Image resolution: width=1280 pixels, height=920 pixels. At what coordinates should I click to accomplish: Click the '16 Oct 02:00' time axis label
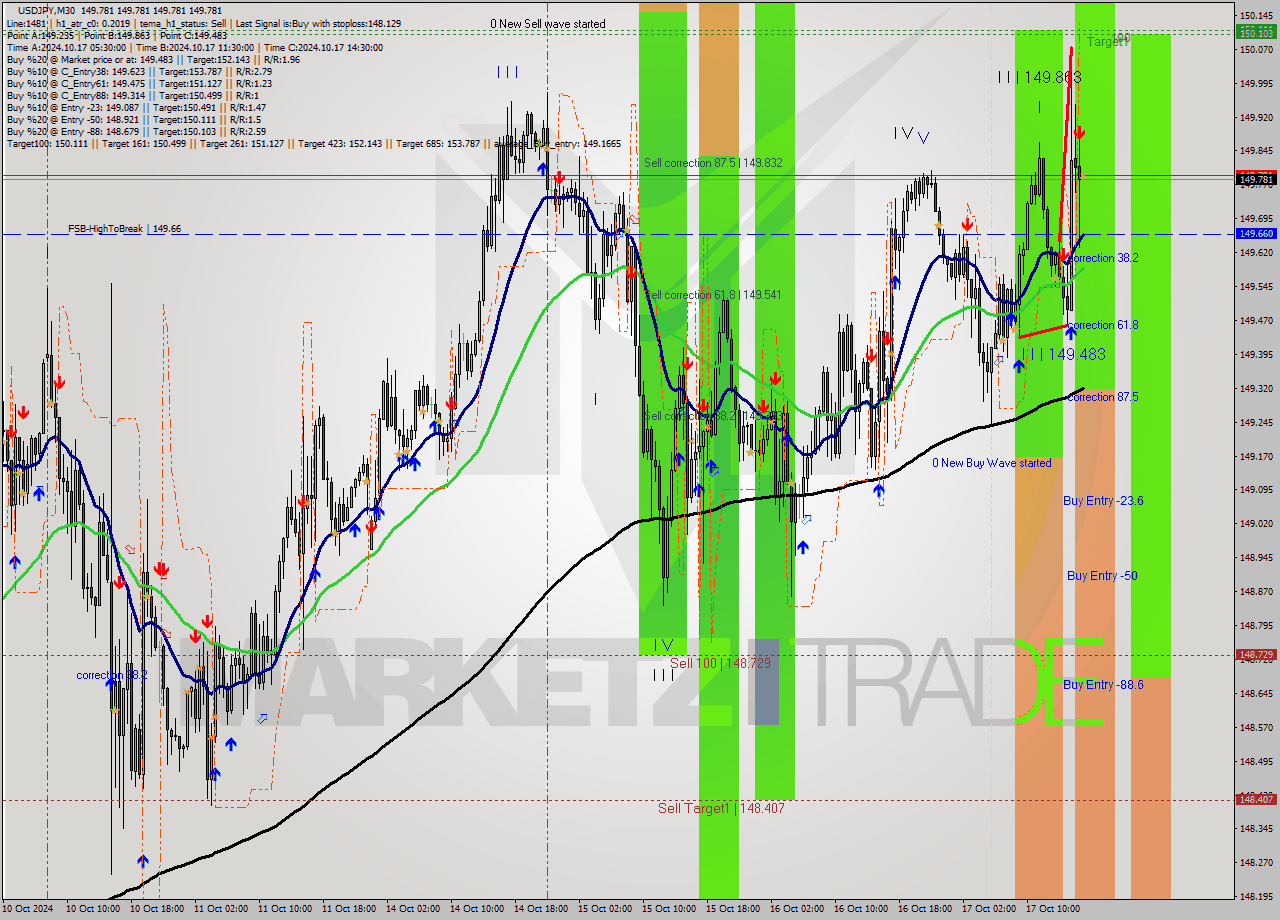(x=797, y=909)
